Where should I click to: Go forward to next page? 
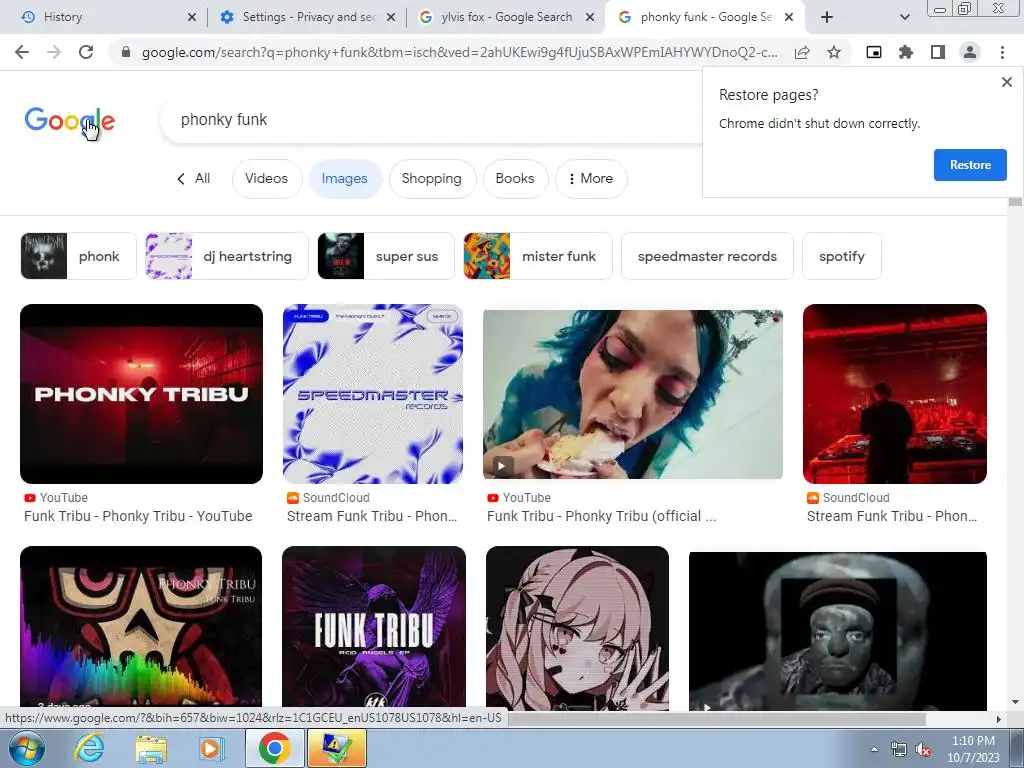click(x=54, y=52)
